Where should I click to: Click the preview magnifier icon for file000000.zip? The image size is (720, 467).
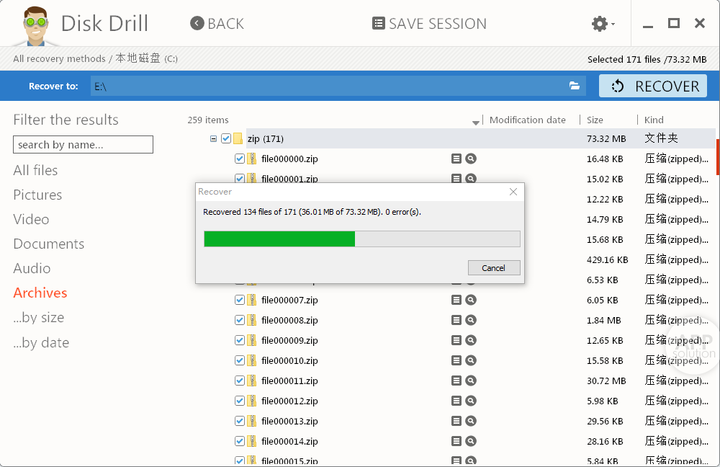(x=471, y=159)
